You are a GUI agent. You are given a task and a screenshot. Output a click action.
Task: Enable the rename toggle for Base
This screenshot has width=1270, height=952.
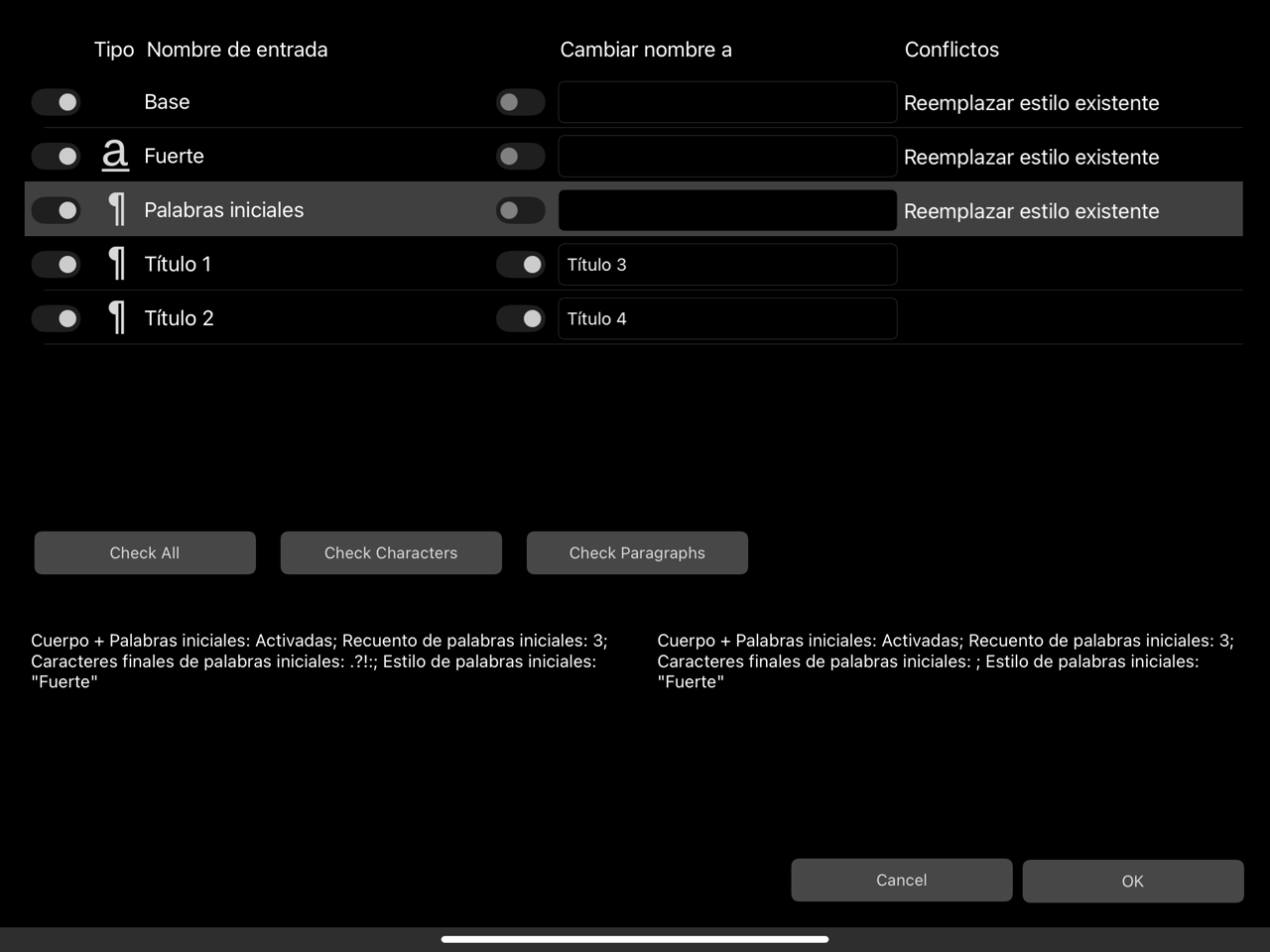(520, 101)
